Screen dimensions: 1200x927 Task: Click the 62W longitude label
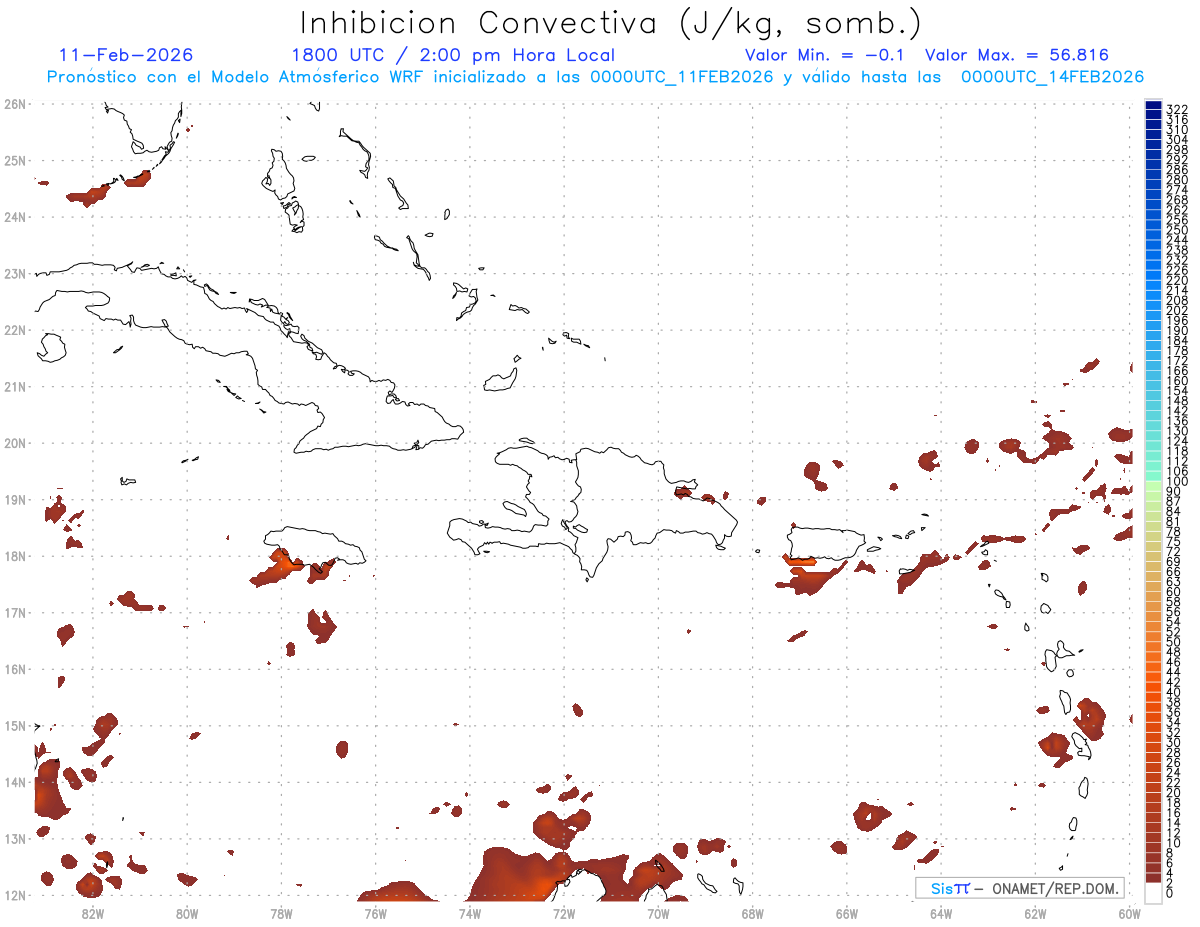[x=1035, y=912]
